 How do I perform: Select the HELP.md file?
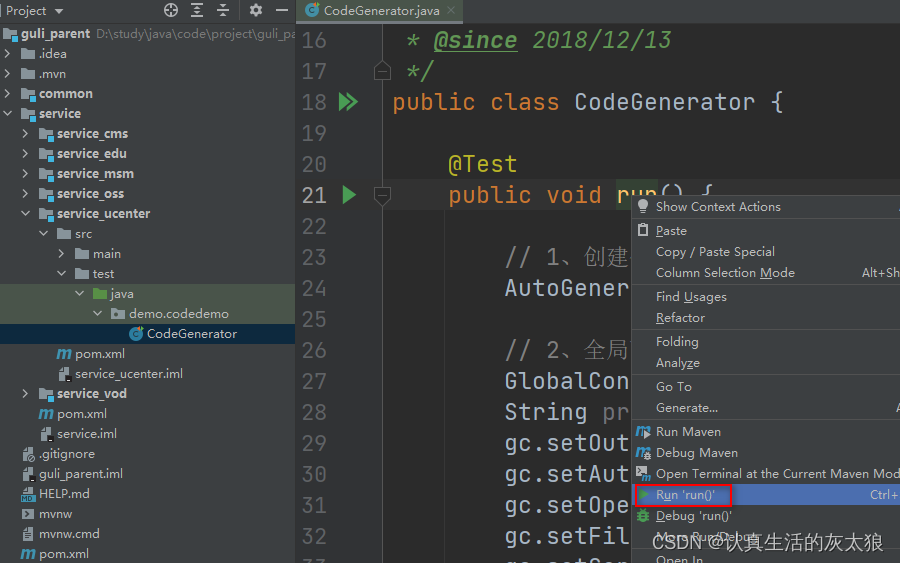(55, 494)
